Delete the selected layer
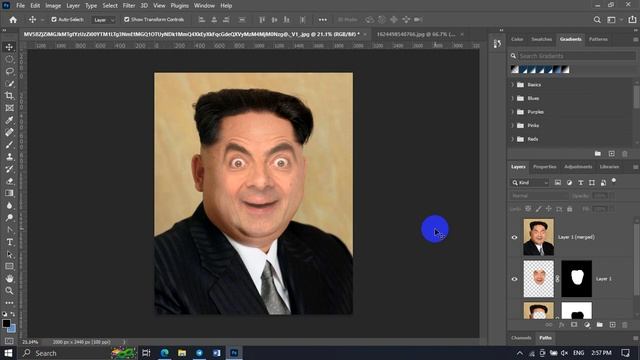This screenshot has width=640, height=360. [624, 325]
